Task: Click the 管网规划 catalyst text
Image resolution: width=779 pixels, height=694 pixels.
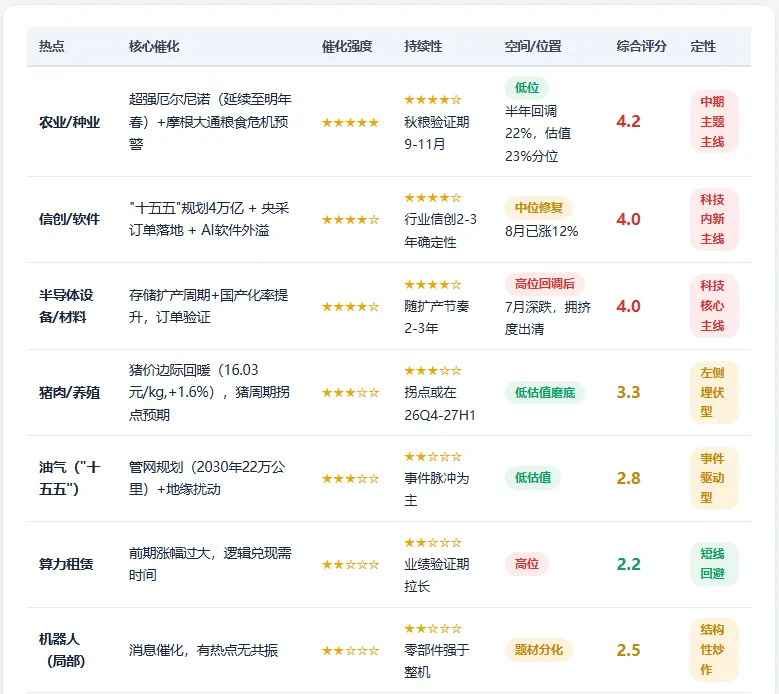Action: [x=207, y=478]
